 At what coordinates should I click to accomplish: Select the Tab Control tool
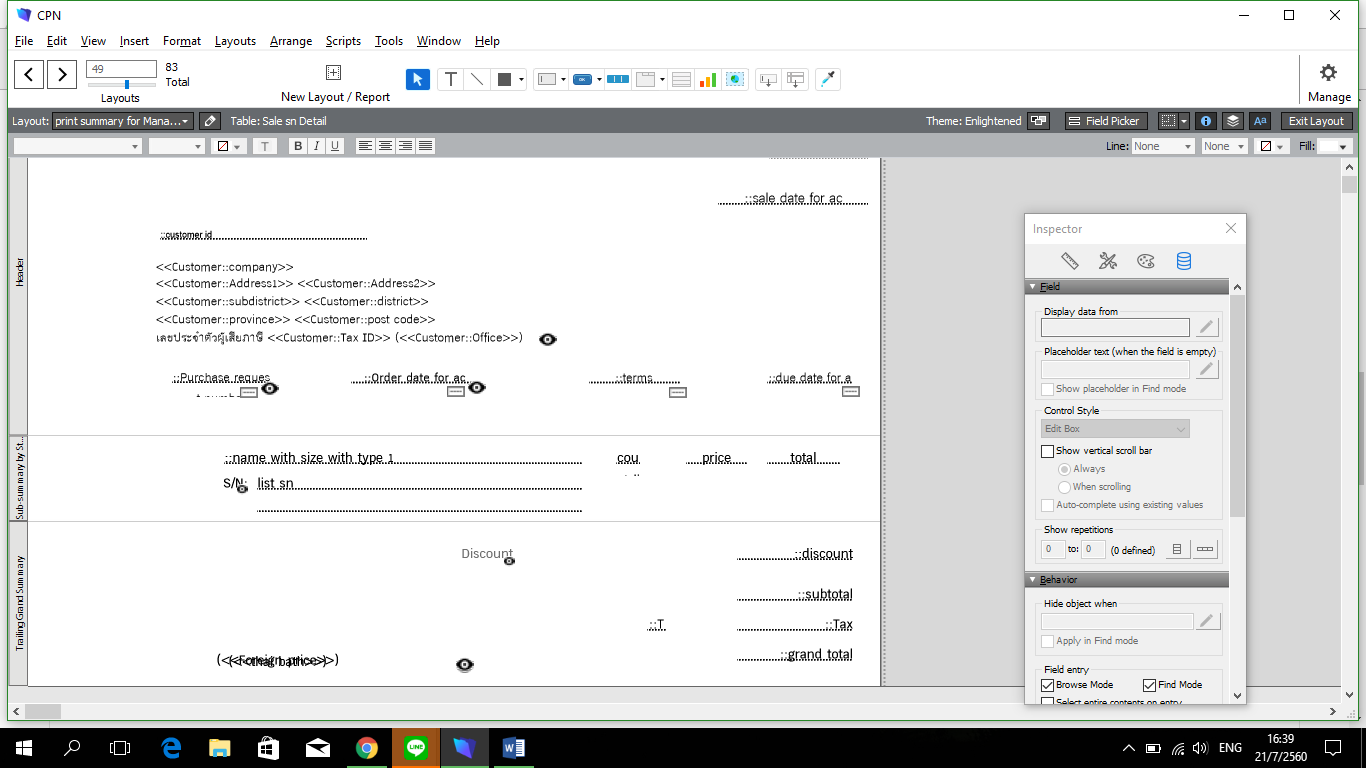[x=646, y=79]
